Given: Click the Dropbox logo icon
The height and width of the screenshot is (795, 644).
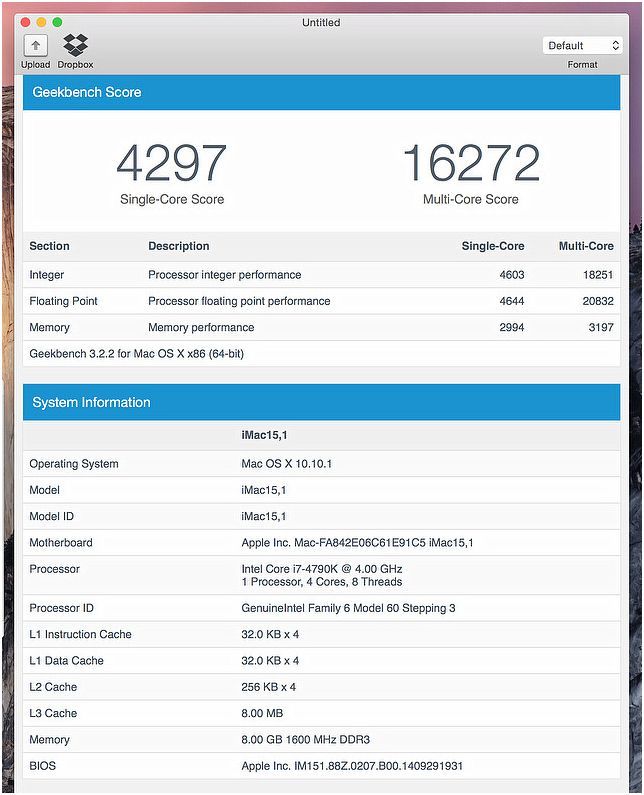Looking at the screenshot, I should 75,46.
